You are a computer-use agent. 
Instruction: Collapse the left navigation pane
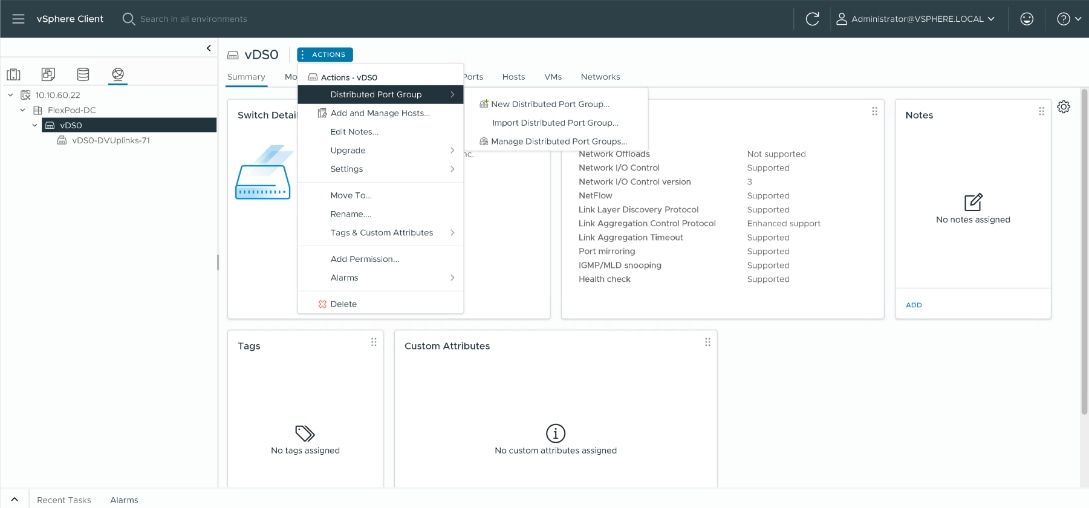(208, 48)
